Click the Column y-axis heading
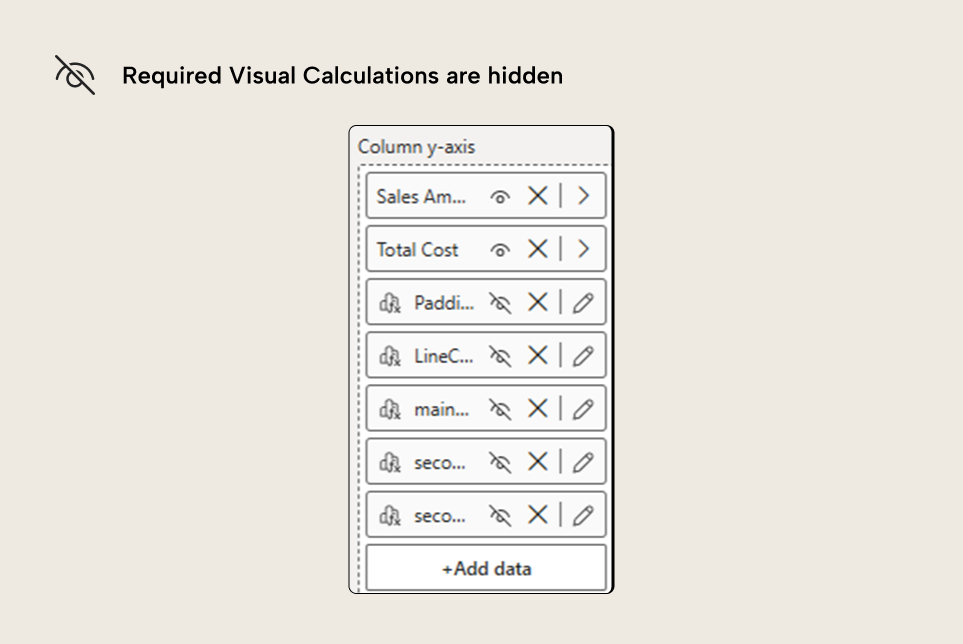This screenshot has height=644, width=963. (x=414, y=146)
